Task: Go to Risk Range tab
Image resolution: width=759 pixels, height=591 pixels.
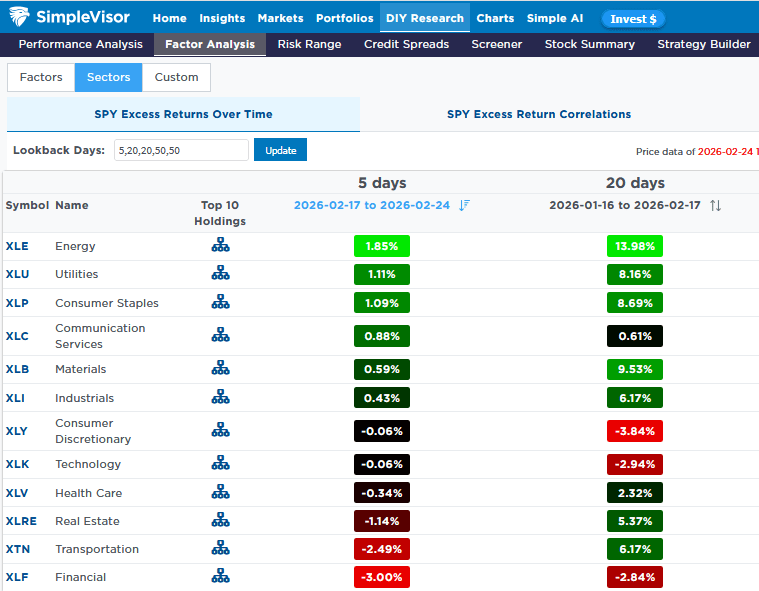Action: click(x=309, y=44)
